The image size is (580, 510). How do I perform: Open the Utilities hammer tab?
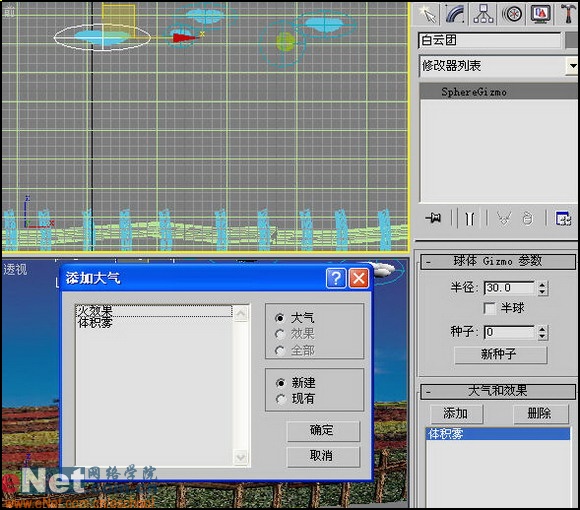pyautogui.click(x=569, y=14)
